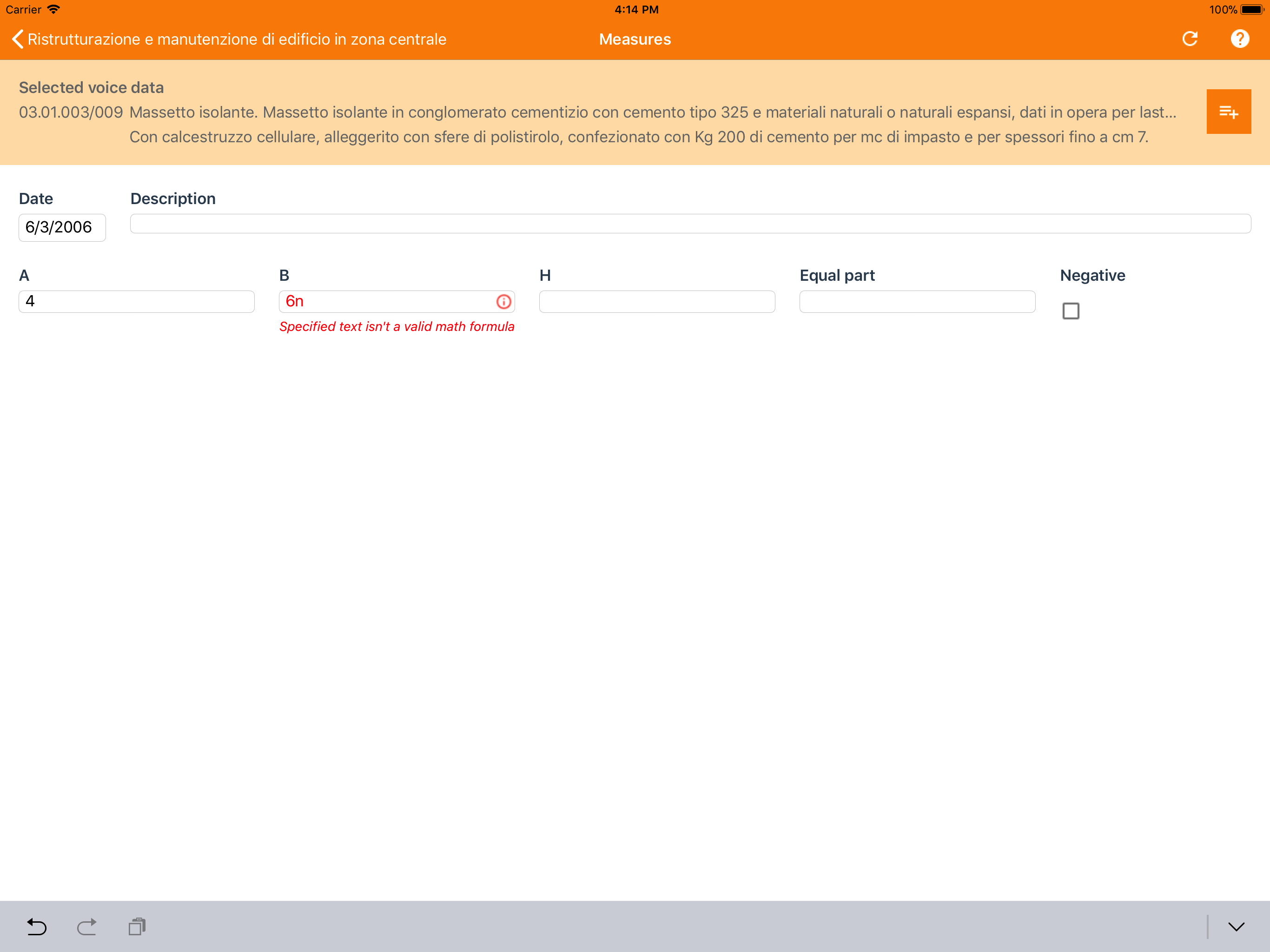Screen dimensions: 1270x952
Task: Go back to Ristrutturazione project screen
Action: pyautogui.click(x=229, y=39)
